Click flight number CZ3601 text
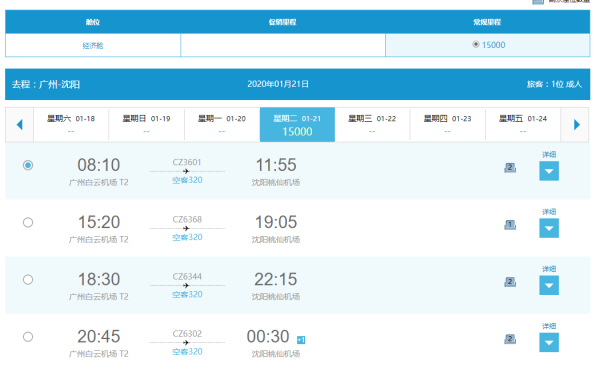 pos(187,162)
